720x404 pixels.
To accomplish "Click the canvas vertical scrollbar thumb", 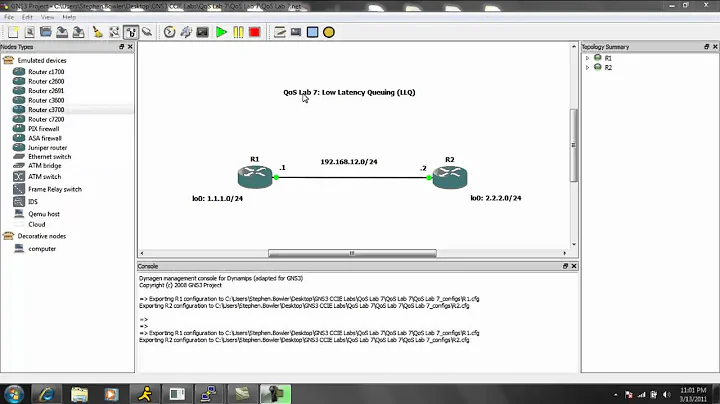I will coord(574,145).
